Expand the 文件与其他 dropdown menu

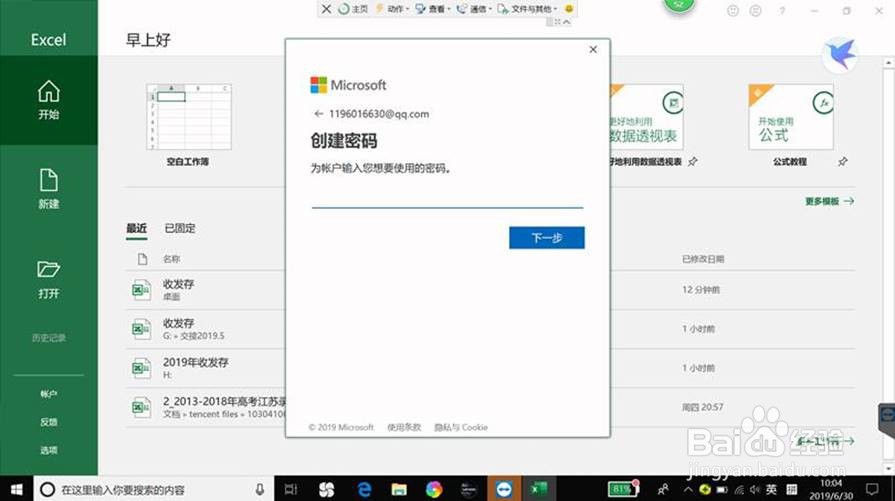pyautogui.click(x=527, y=9)
